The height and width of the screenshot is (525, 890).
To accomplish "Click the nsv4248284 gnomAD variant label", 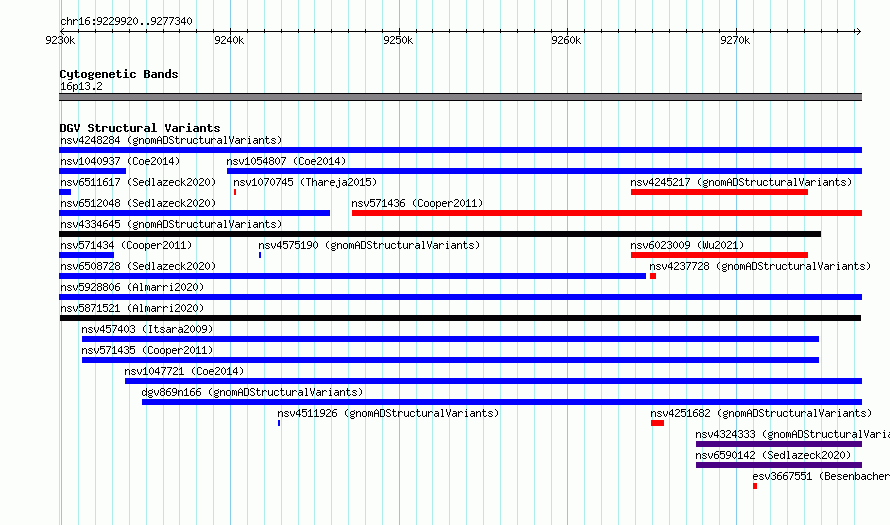I will (171, 140).
